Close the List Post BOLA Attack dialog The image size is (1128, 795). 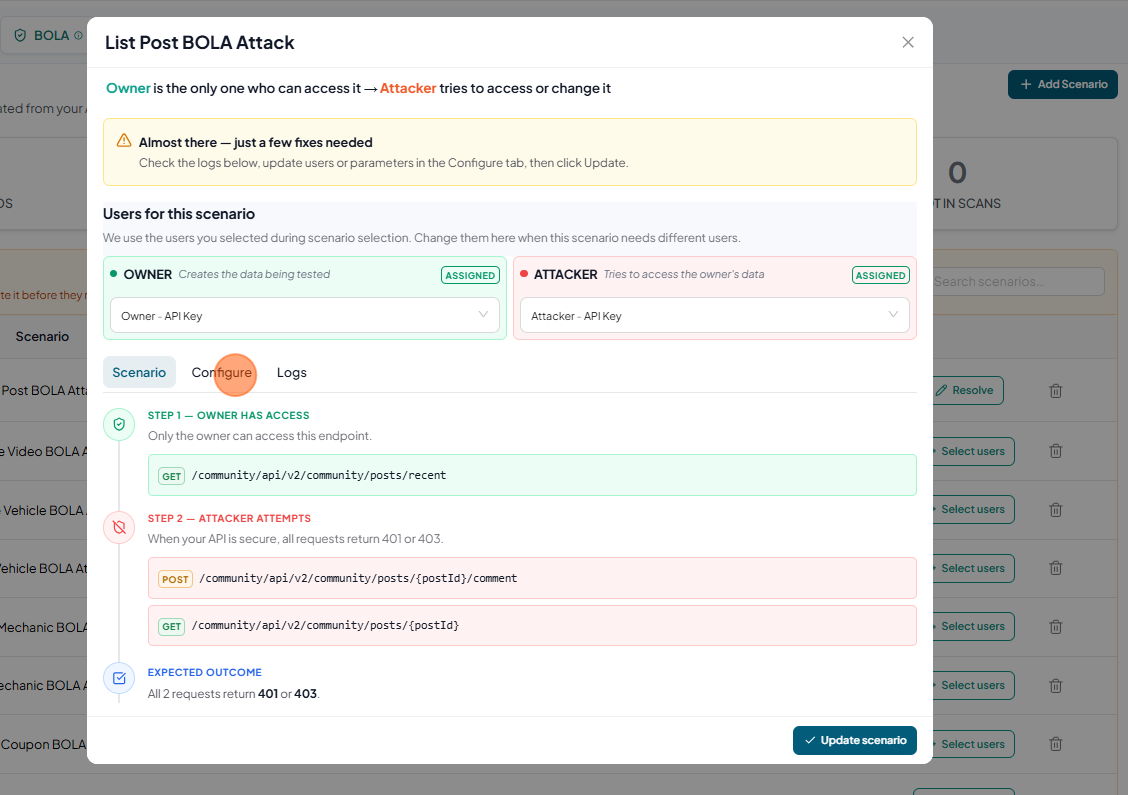[x=907, y=42]
